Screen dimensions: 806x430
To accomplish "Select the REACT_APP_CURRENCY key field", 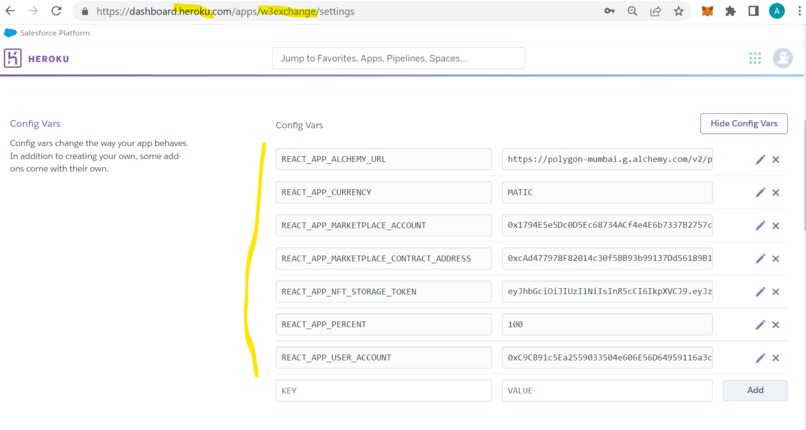I will coord(383,192).
